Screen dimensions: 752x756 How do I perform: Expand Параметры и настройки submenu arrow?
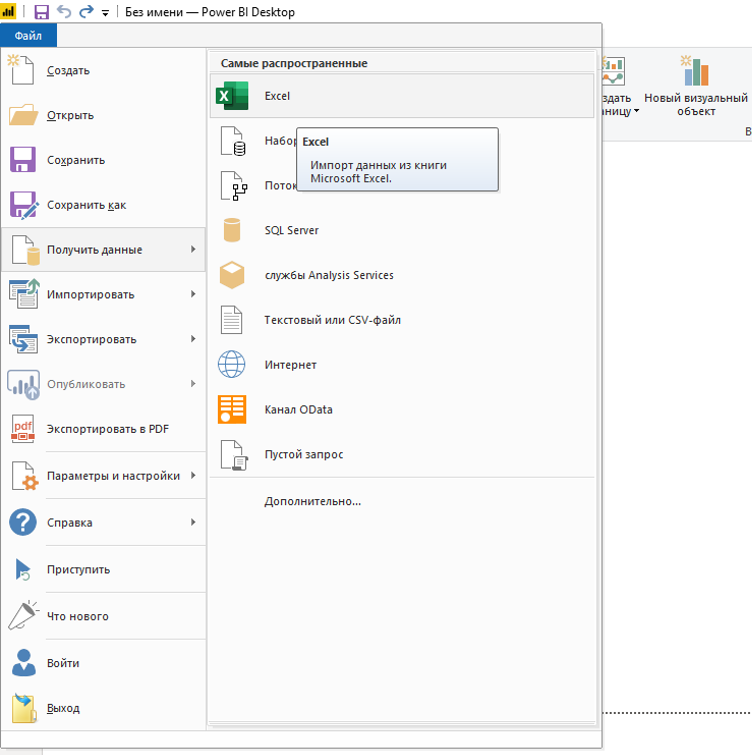tap(193, 475)
